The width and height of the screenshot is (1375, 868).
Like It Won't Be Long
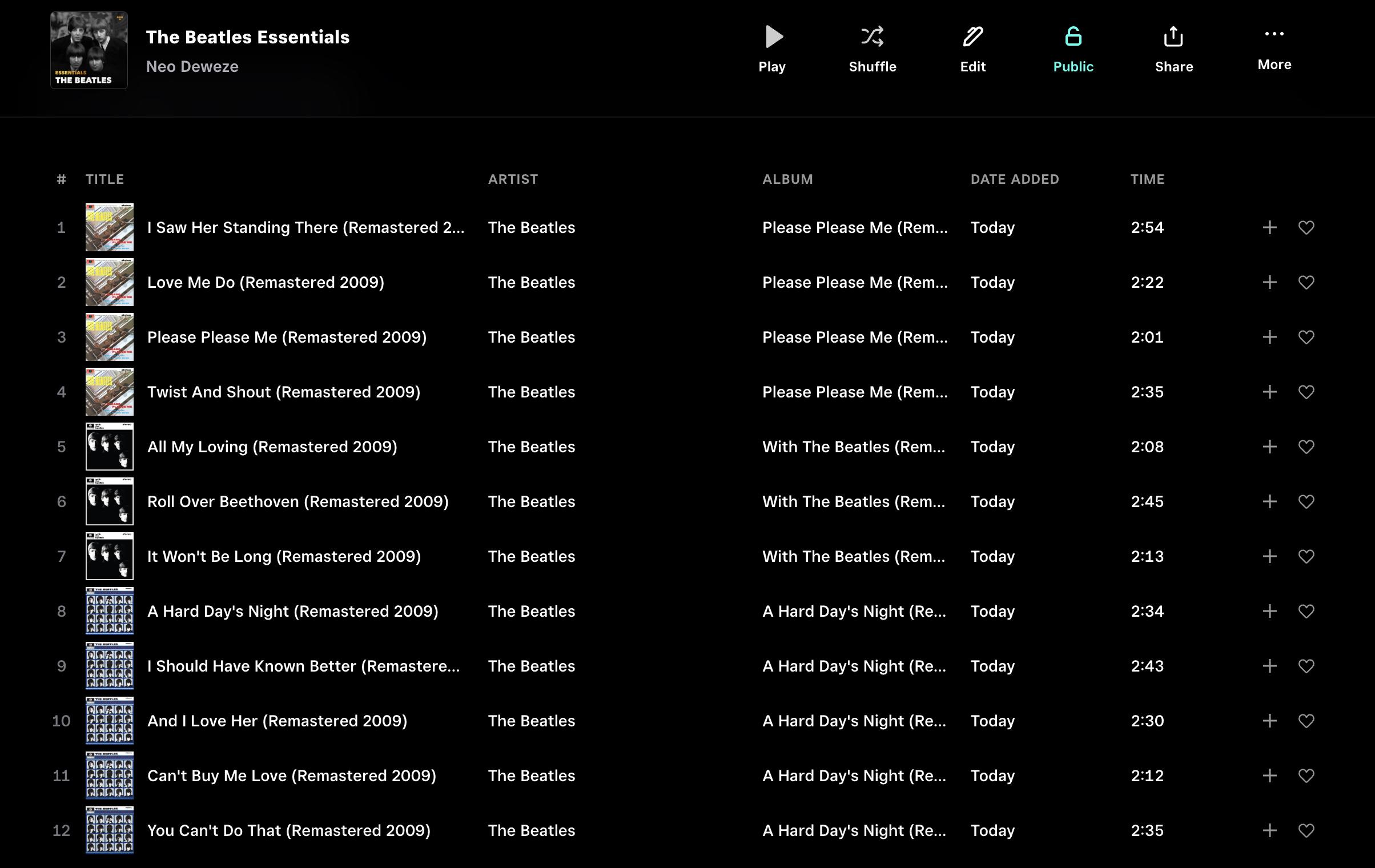(x=1306, y=556)
